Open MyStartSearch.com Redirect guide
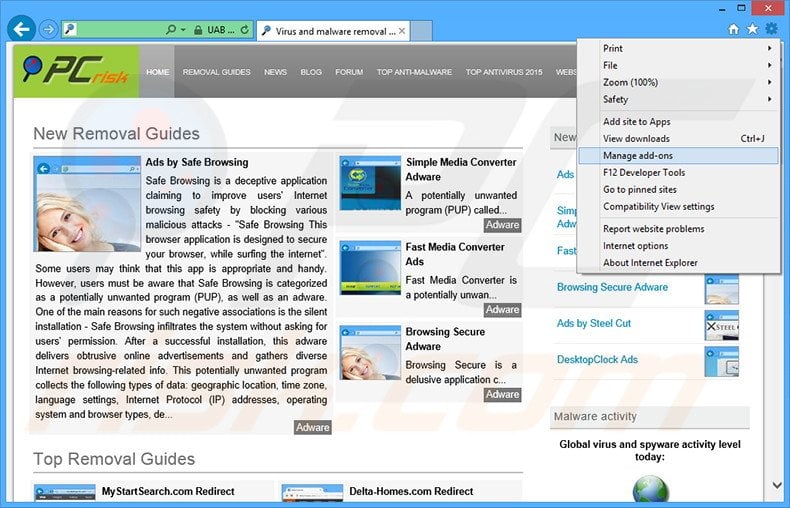This screenshot has width=790, height=508. [168, 491]
